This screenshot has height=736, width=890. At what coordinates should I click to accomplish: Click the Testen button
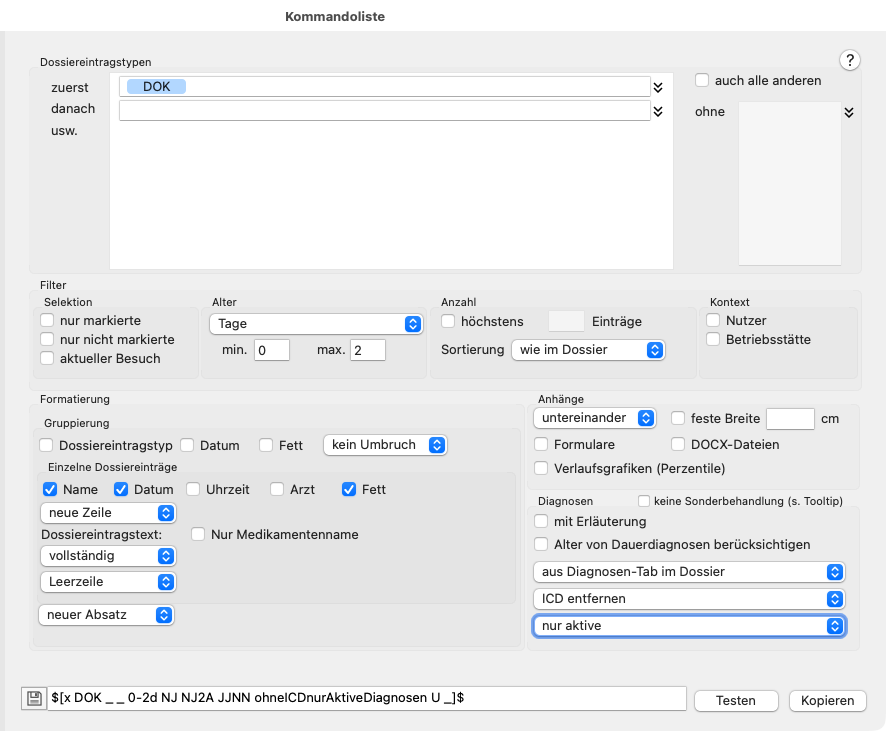pos(735,700)
